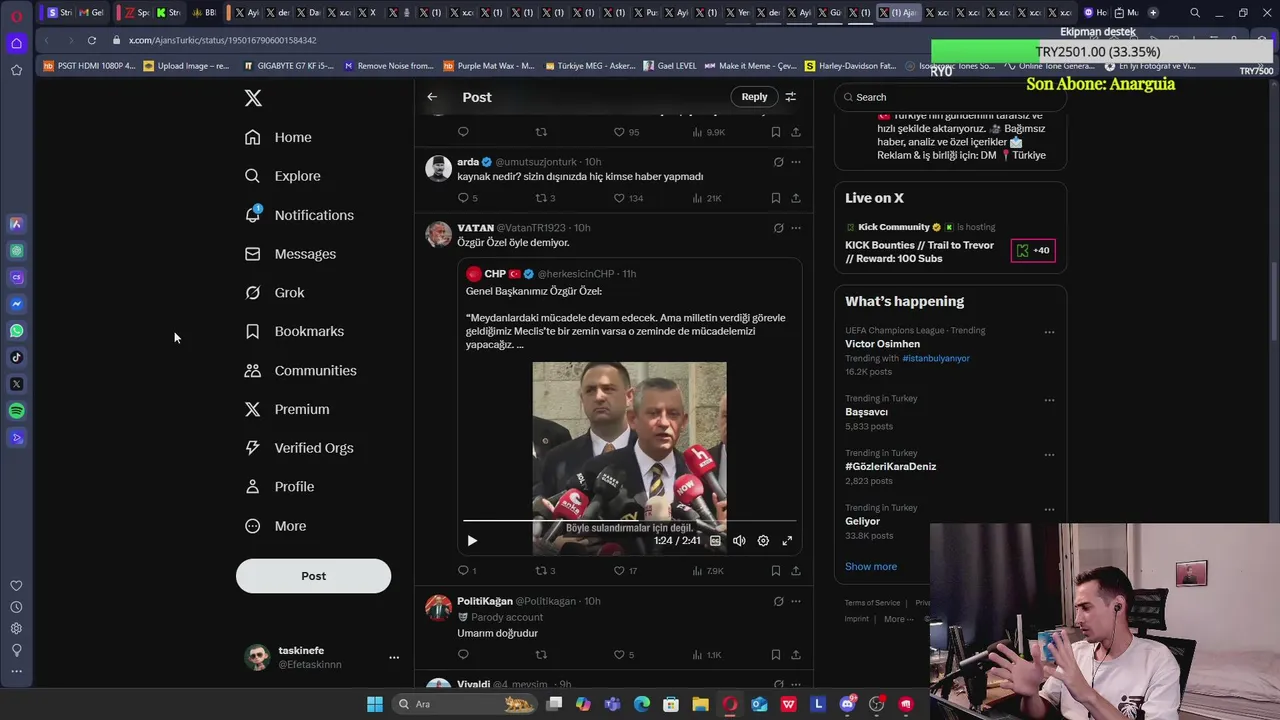The width and height of the screenshot is (1280, 720).
Task: Click the X logo in sidebar
Action: (x=253, y=98)
